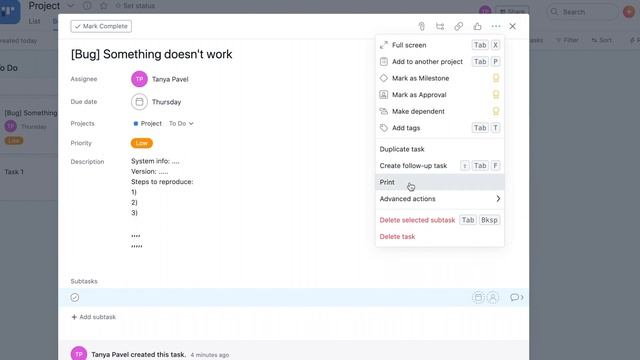This screenshot has height=360, width=640.
Task: Select Mark as Approval option
Action: pos(440,95)
